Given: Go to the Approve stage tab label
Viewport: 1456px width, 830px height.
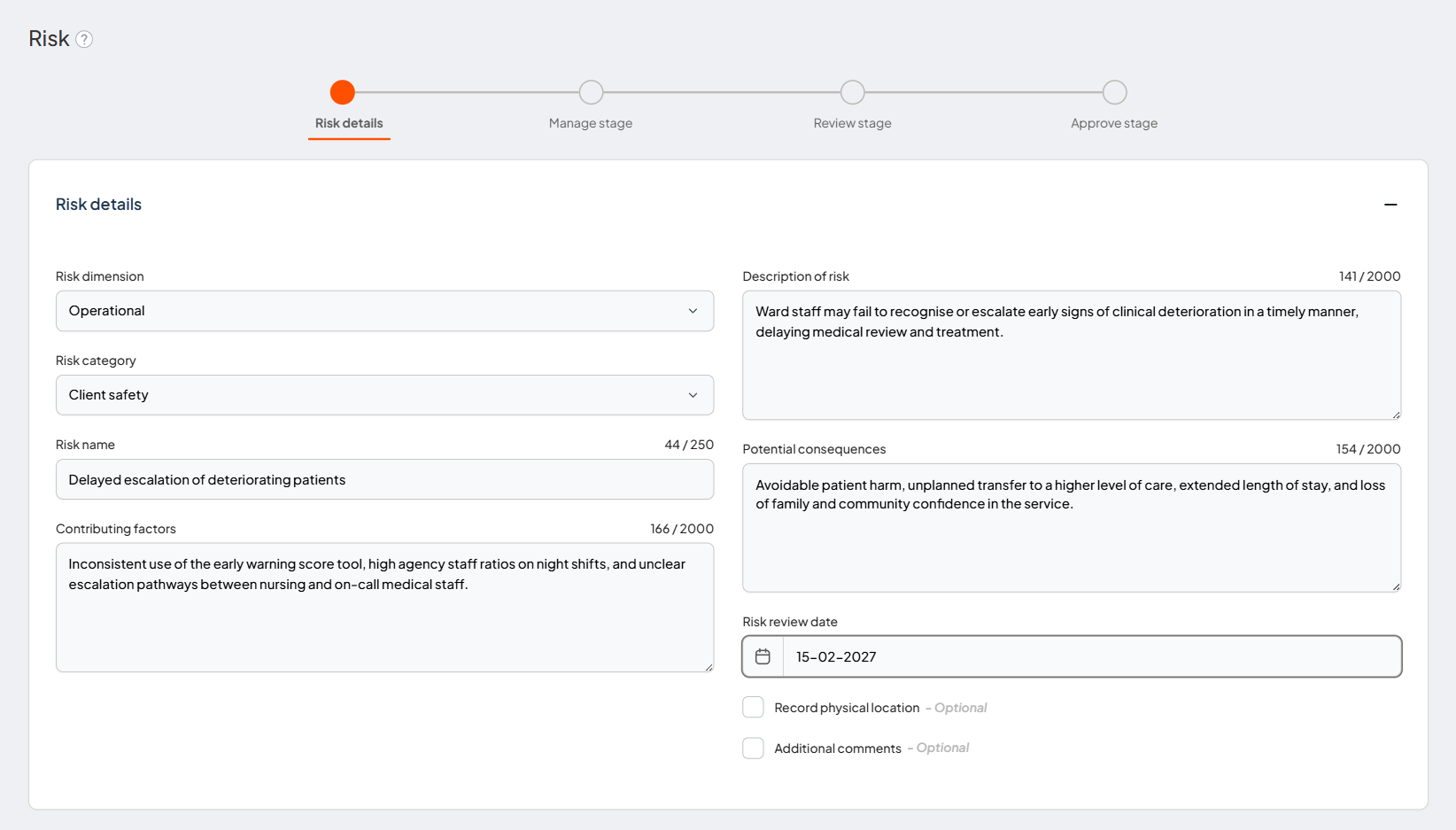Looking at the screenshot, I should [1114, 123].
